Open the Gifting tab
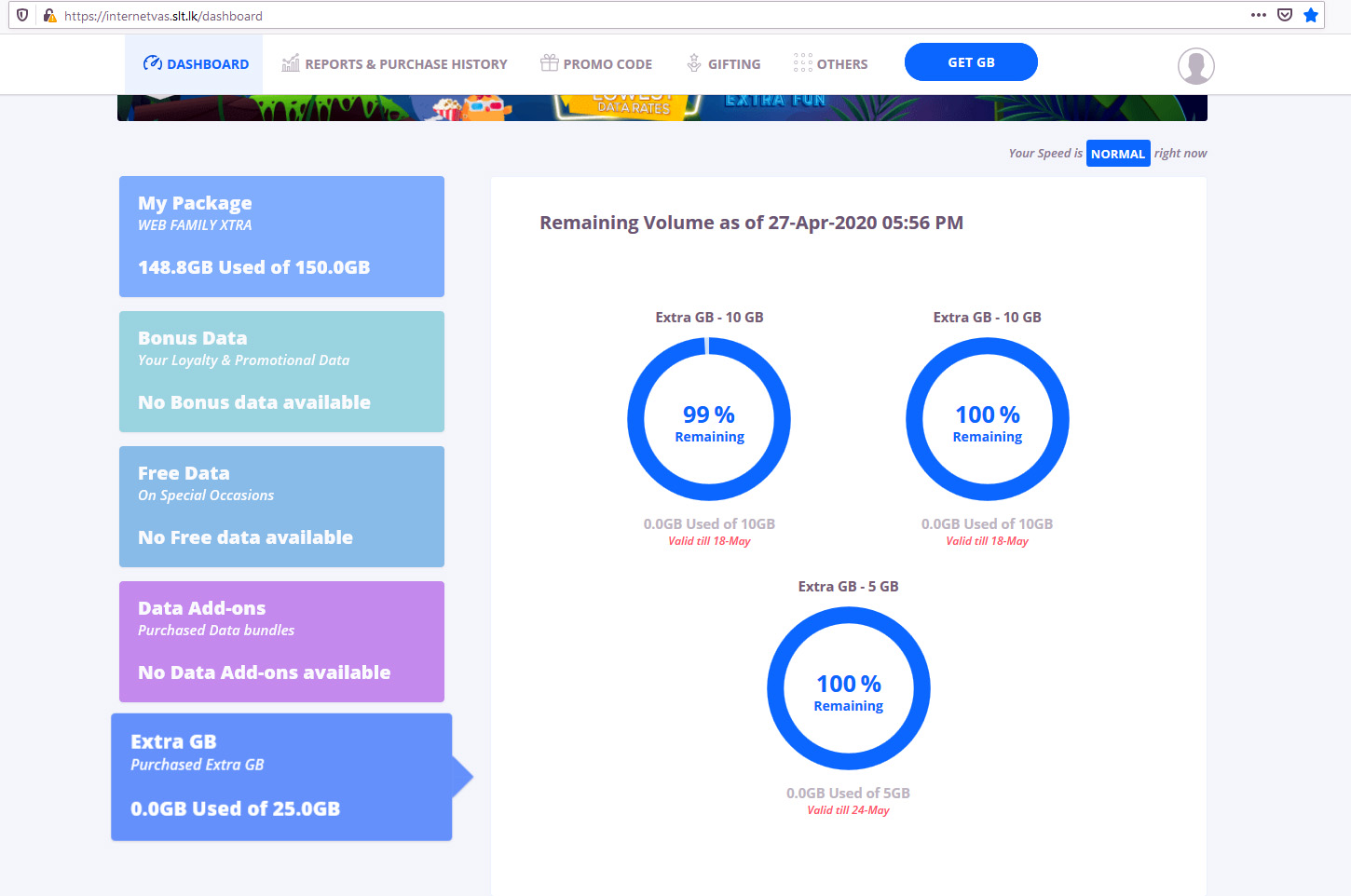 723,64
